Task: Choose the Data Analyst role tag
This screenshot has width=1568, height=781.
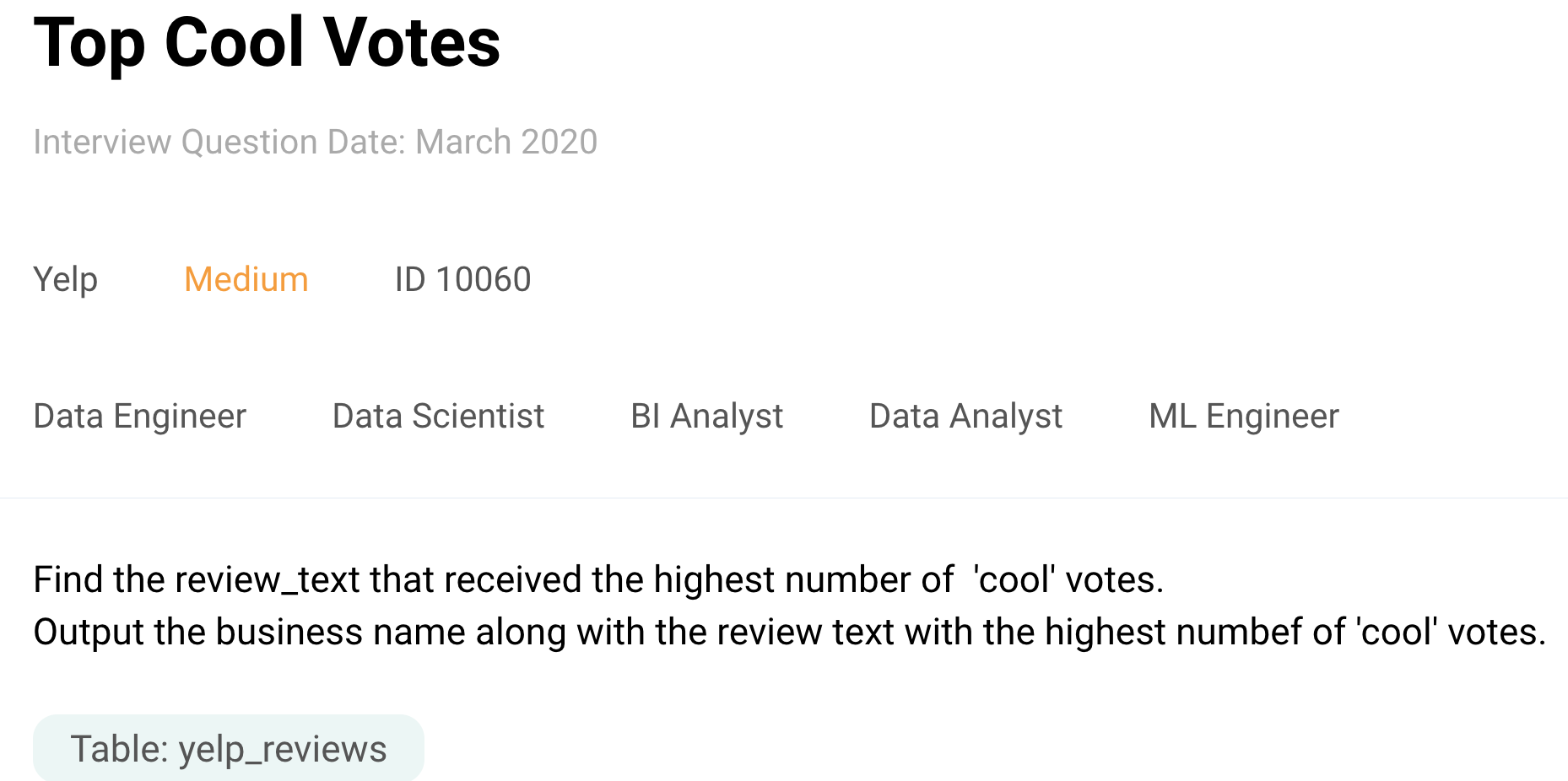Action: pos(965,416)
